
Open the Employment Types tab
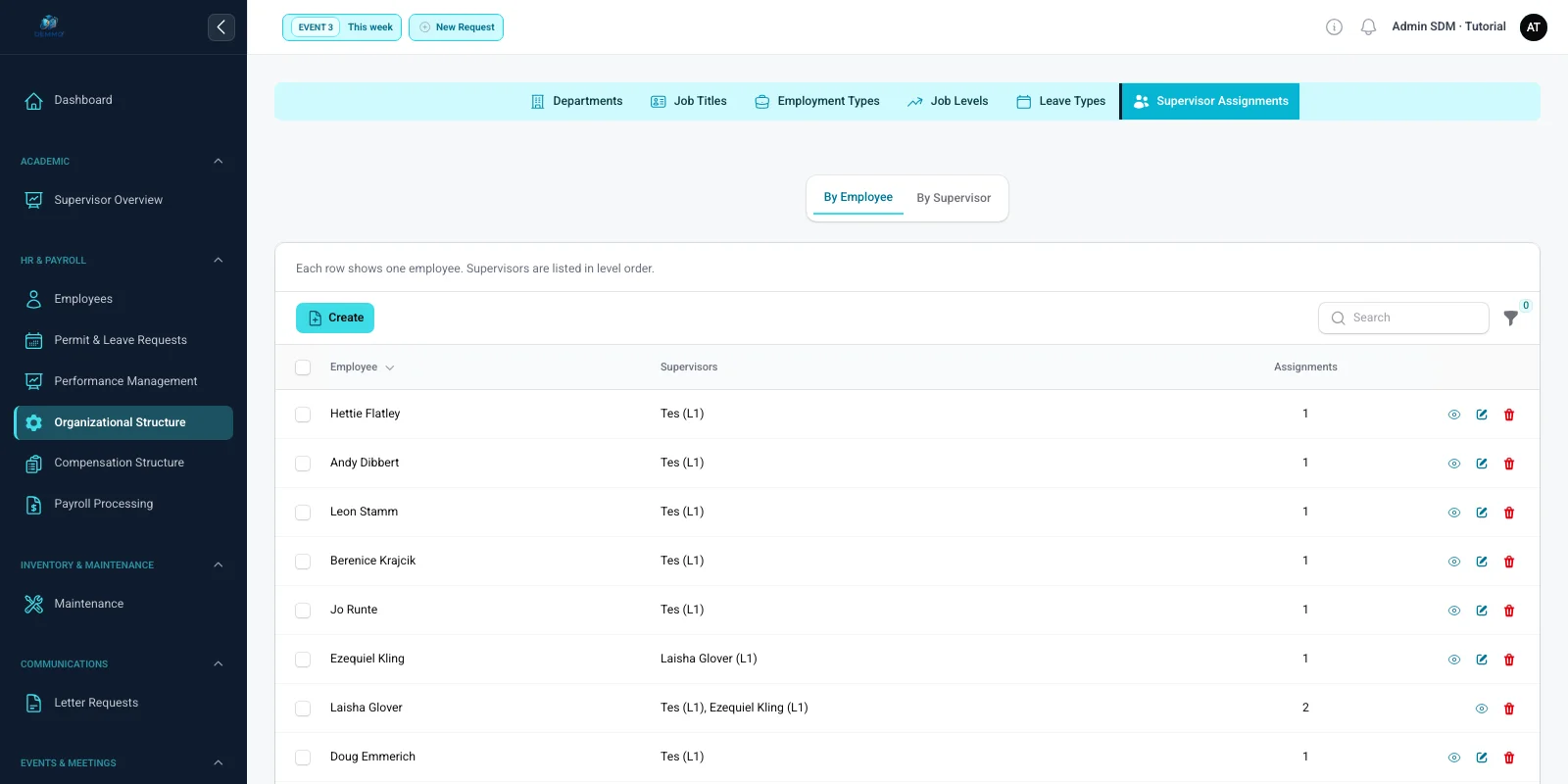coord(817,101)
